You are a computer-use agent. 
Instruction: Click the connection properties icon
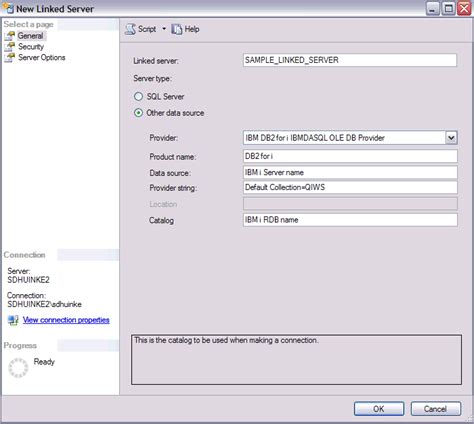point(13,320)
